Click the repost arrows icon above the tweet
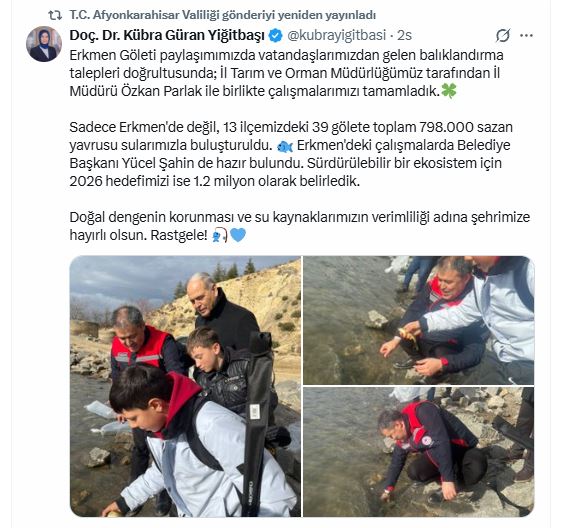This screenshot has height=528, width=571. coord(55,15)
